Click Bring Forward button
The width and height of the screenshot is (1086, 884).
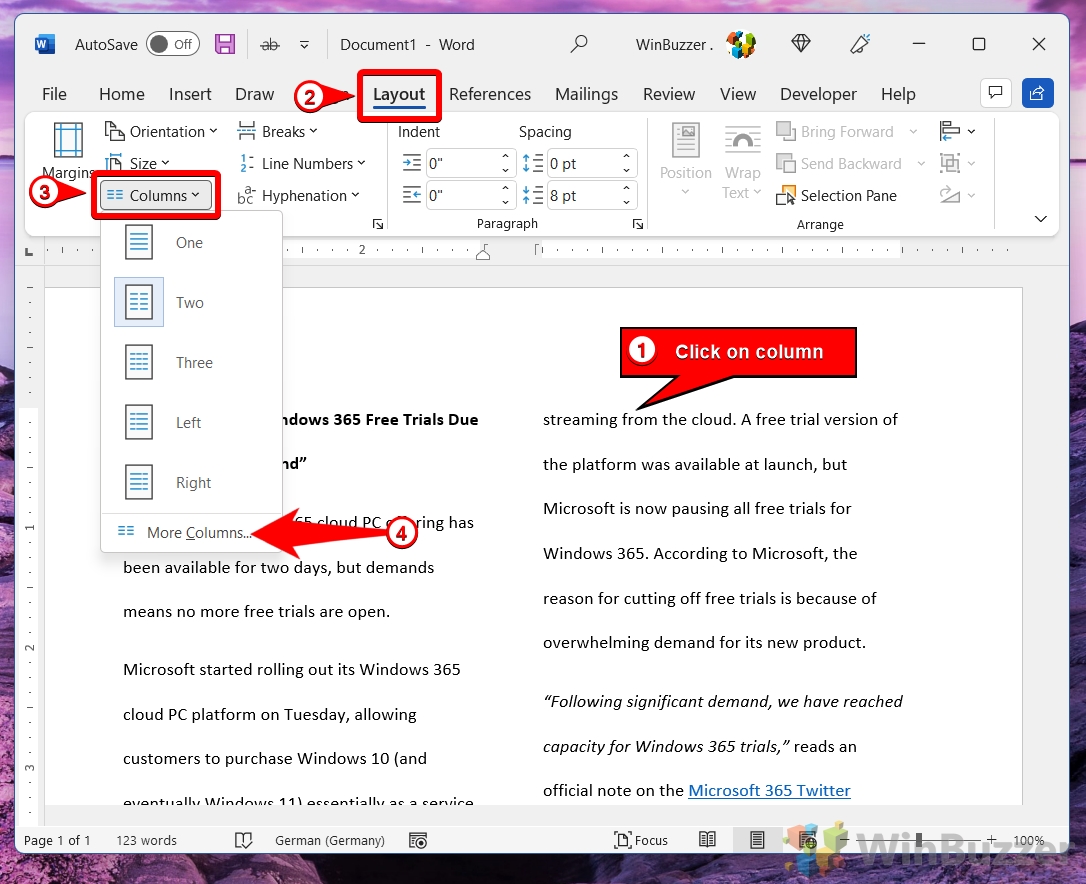[x=835, y=131]
